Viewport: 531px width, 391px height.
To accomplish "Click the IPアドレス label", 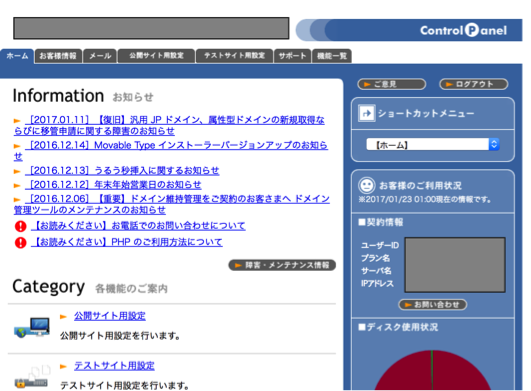I will tap(377, 283).
